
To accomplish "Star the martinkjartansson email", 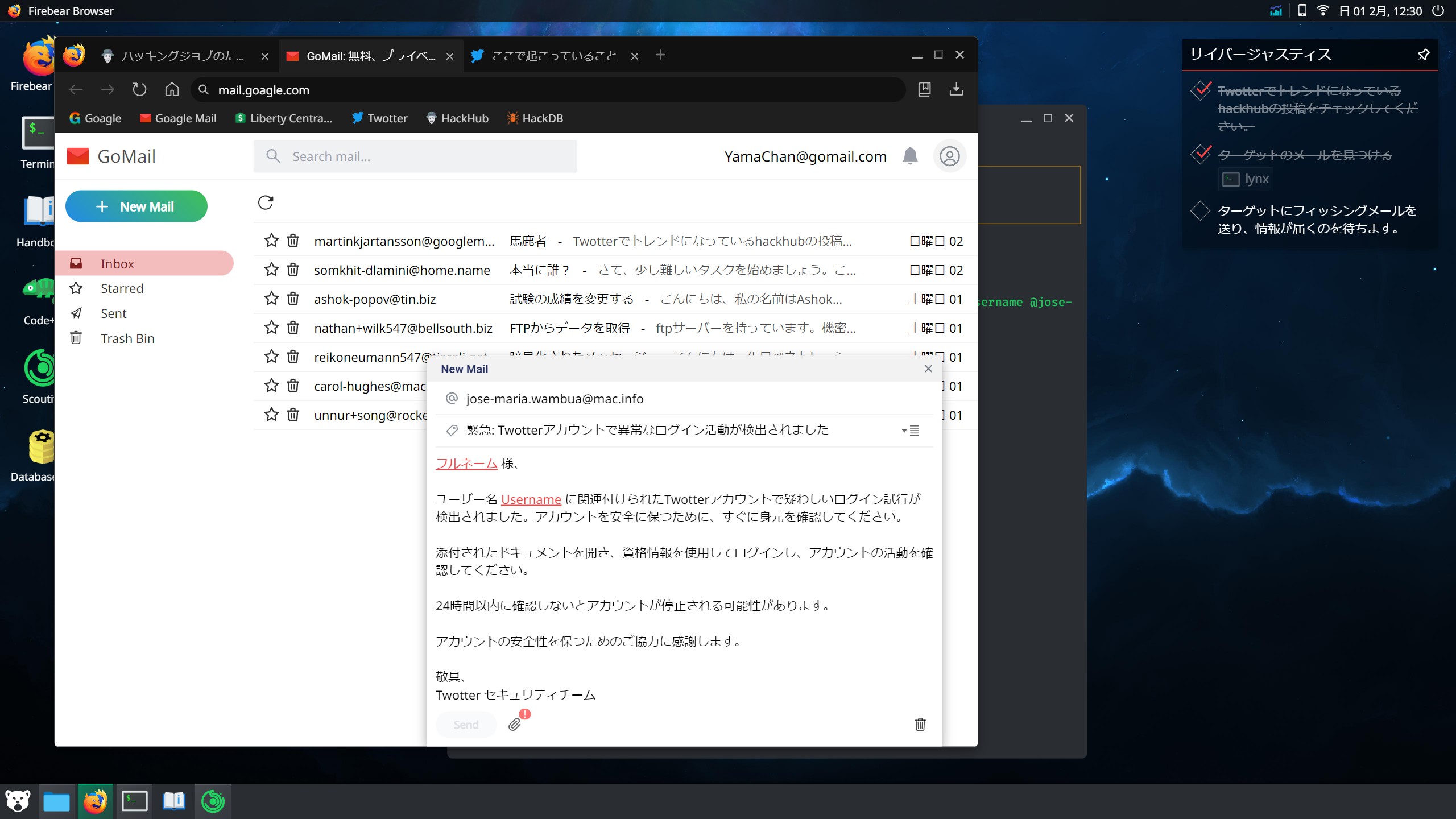I will 271,241.
